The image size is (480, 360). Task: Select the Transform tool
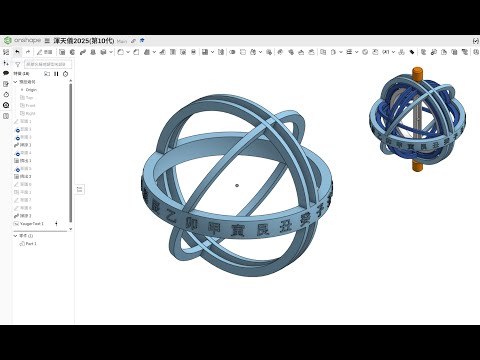click(x=253, y=52)
